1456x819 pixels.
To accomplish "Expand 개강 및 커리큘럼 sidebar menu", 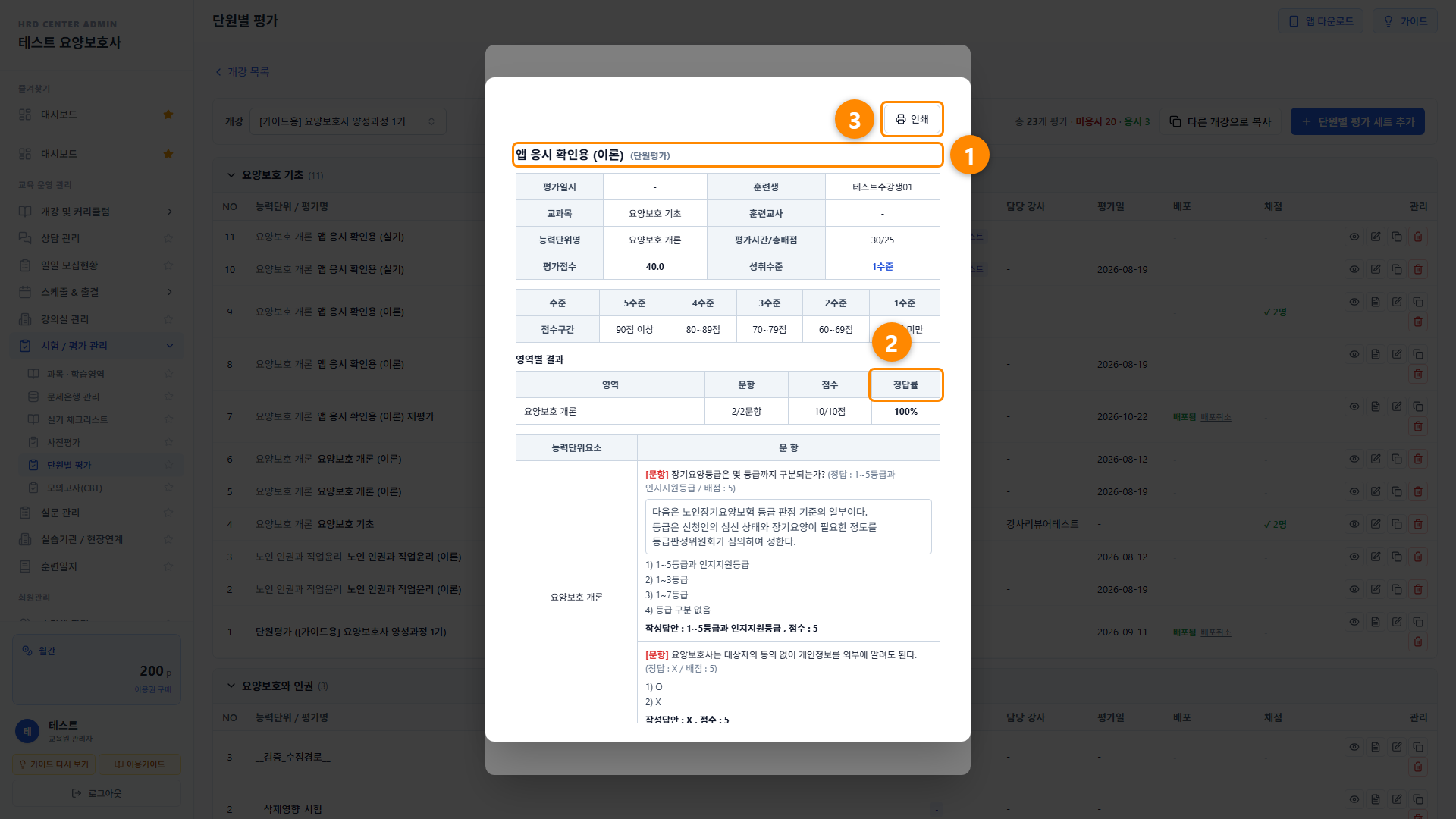I will tap(96, 212).
